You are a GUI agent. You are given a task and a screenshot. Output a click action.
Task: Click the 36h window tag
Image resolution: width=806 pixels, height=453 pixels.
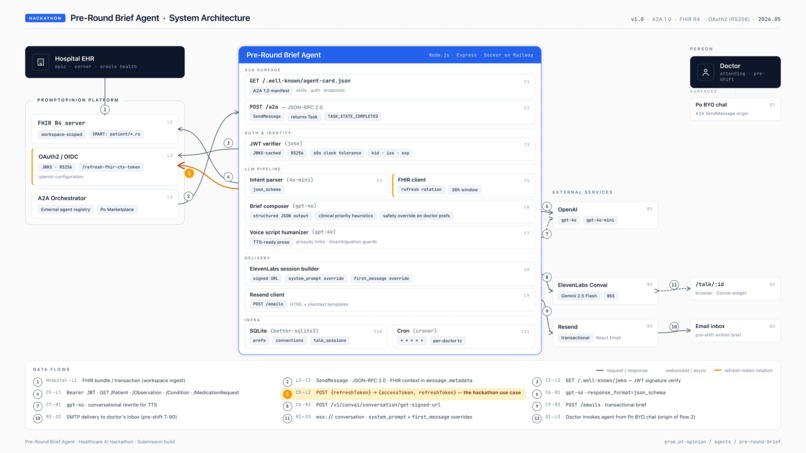465,190
